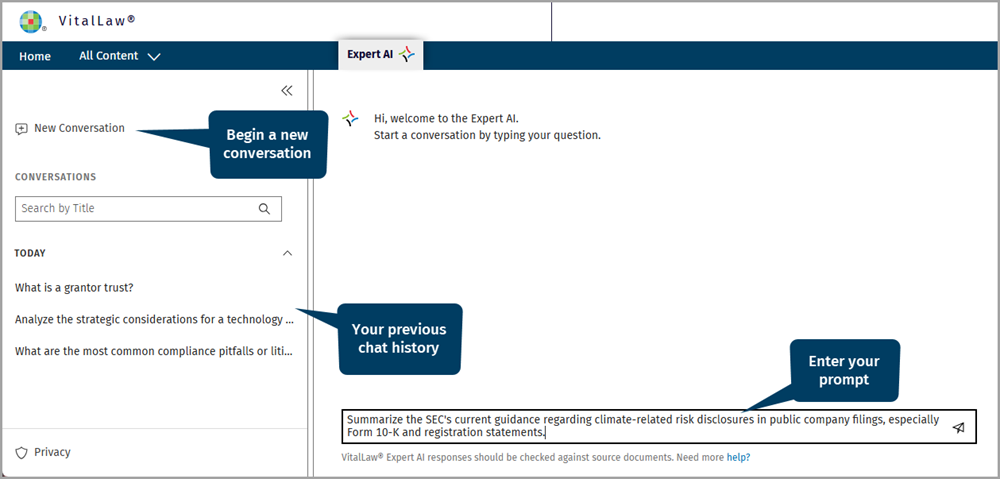The width and height of the screenshot is (1000, 479).
Task: Click the VitalLaw globe logo
Action: 31,21
